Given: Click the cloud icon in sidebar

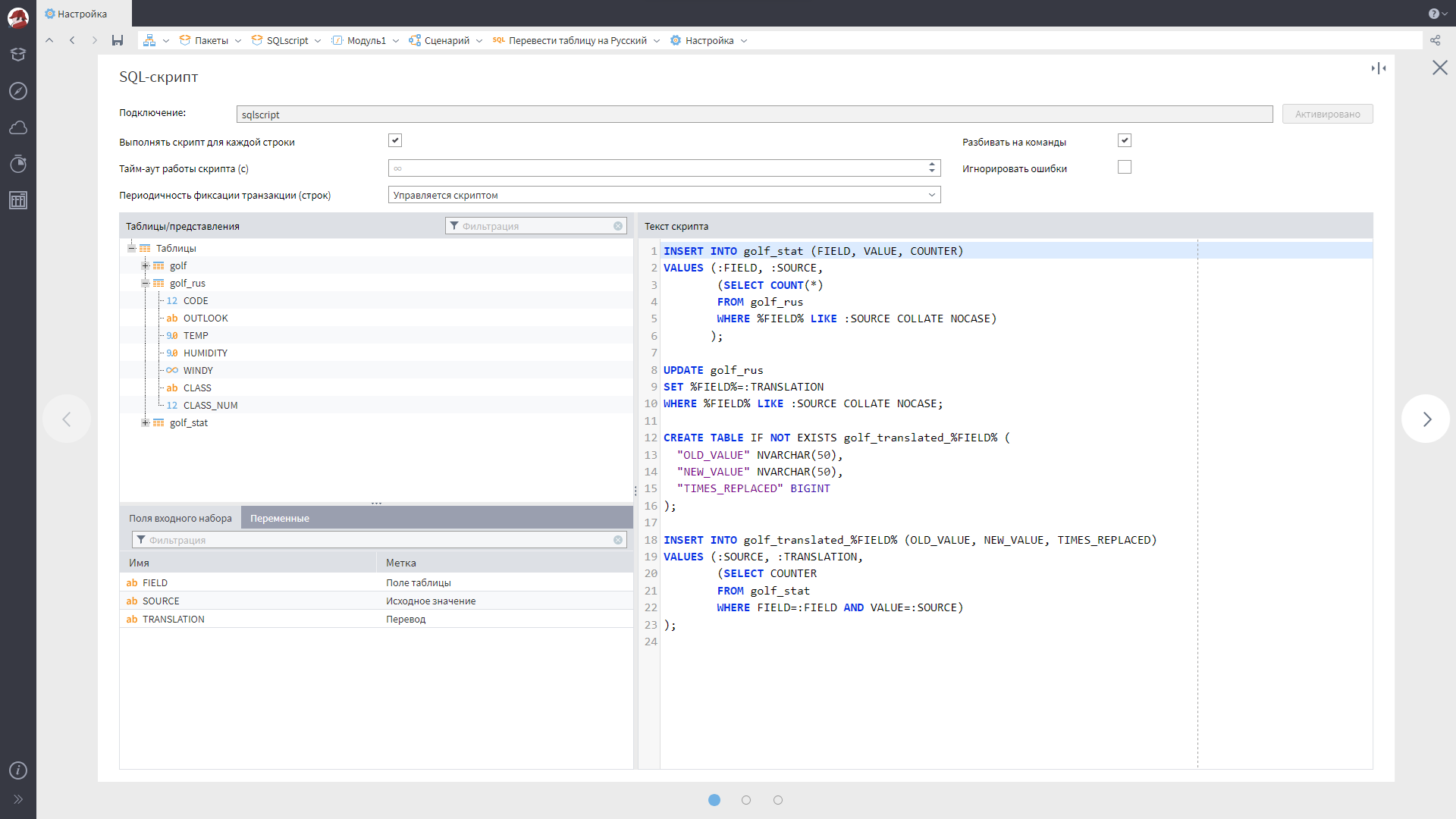Looking at the screenshot, I should (18, 127).
